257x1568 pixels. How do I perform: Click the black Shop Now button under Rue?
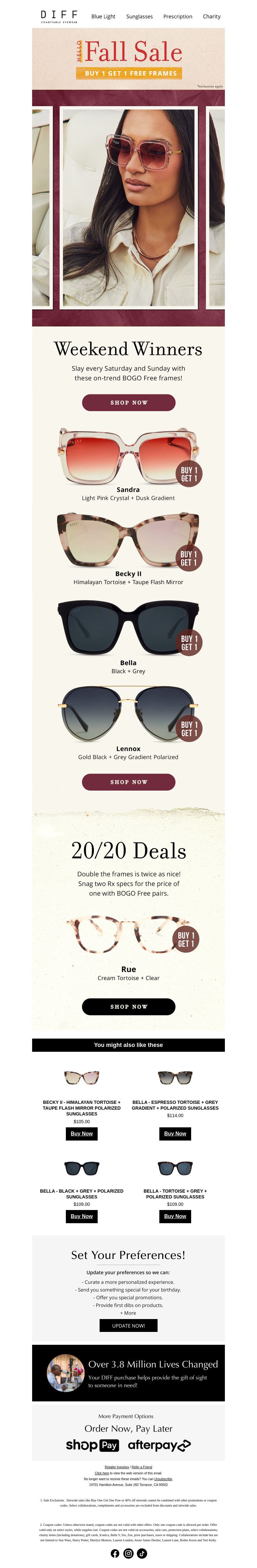point(128,1007)
